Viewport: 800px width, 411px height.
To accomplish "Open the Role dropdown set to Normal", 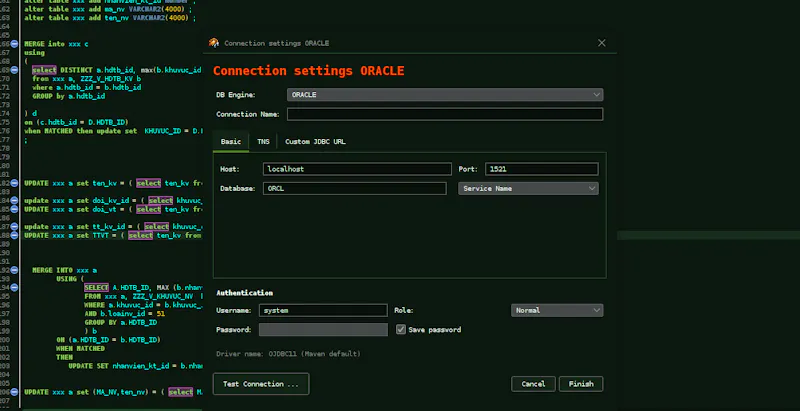I will pyautogui.click(x=557, y=310).
